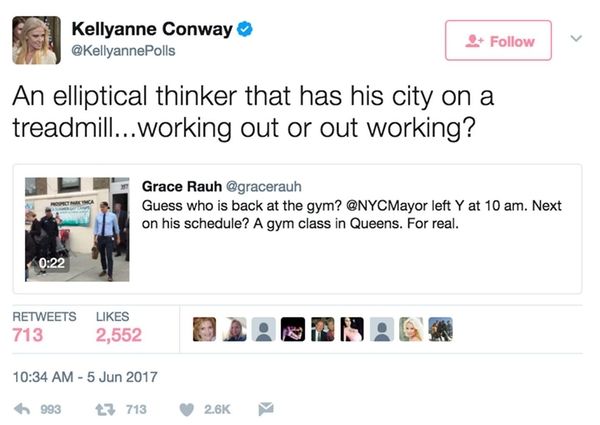Screen dimensions: 600x425
Task: Click the blonde woman liker avatar
Action: click(411, 329)
